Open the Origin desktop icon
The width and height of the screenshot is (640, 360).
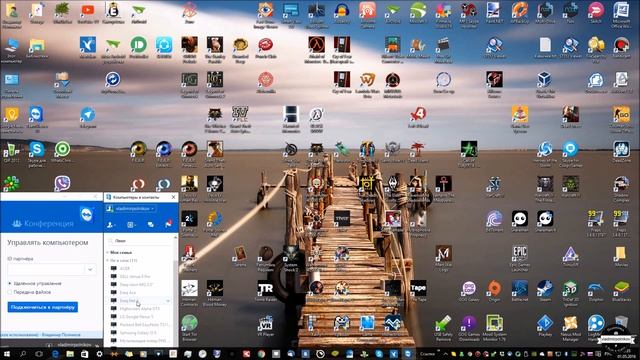pyautogui.click(x=494, y=291)
